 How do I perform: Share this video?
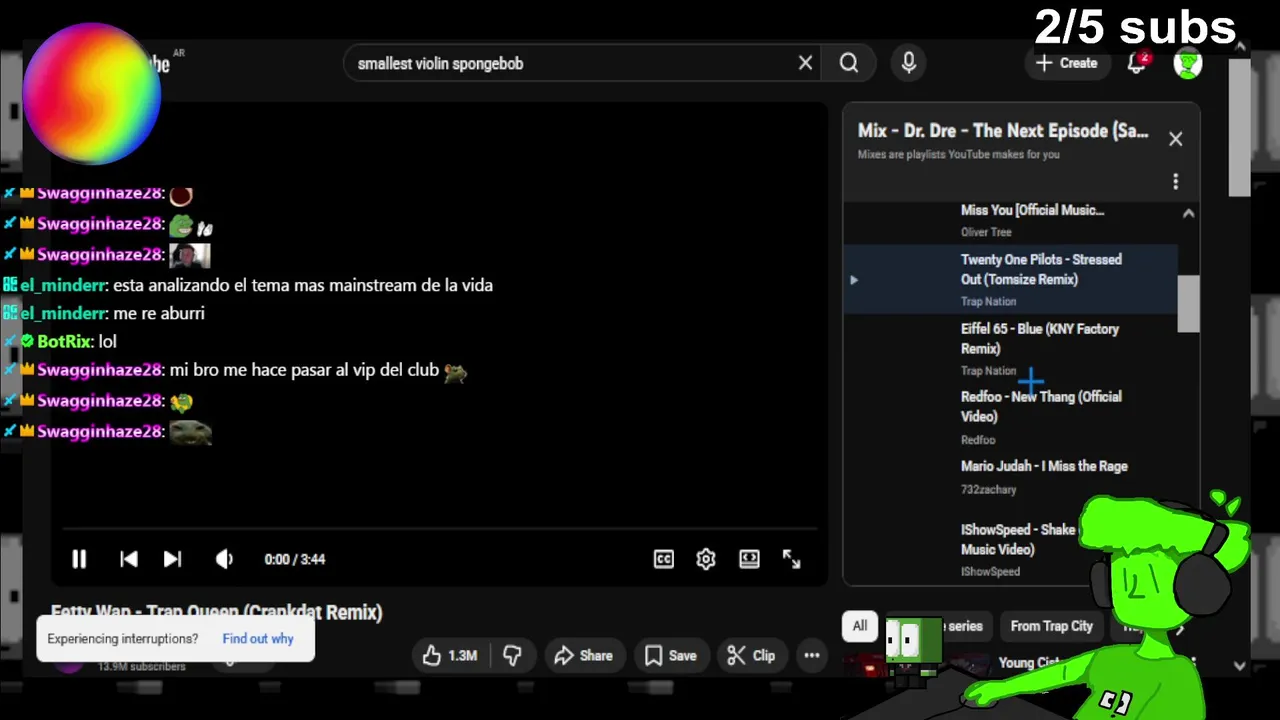[x=583, y=656]
